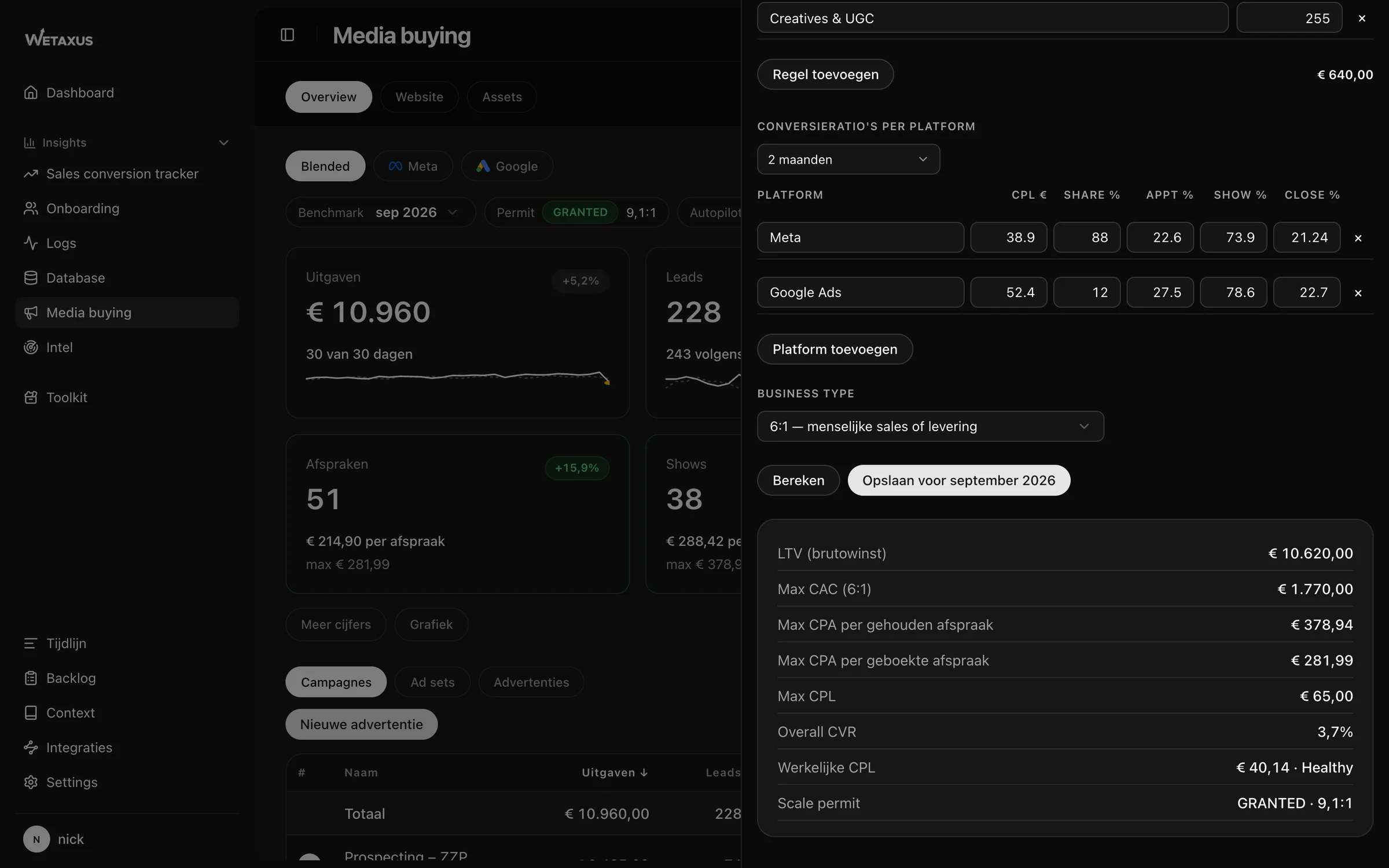Screen dimensions: 1389x868
Task: Switch to the Overview tab
Action: 329,97
